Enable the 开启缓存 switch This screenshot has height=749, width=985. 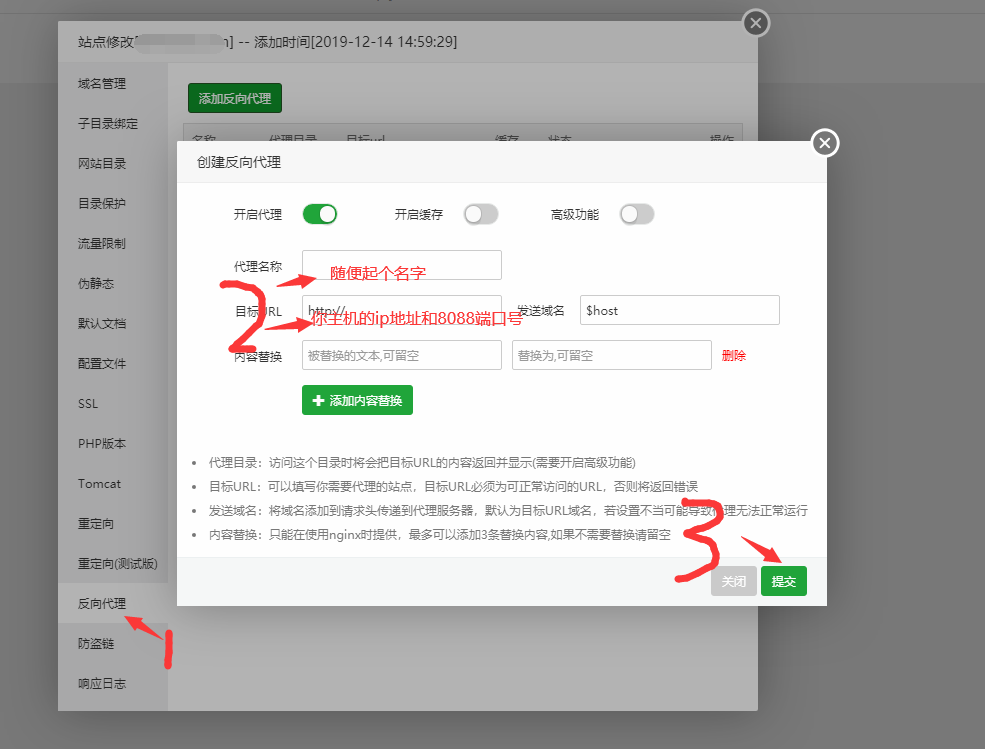pyautogui.click(x=480, y=214)
